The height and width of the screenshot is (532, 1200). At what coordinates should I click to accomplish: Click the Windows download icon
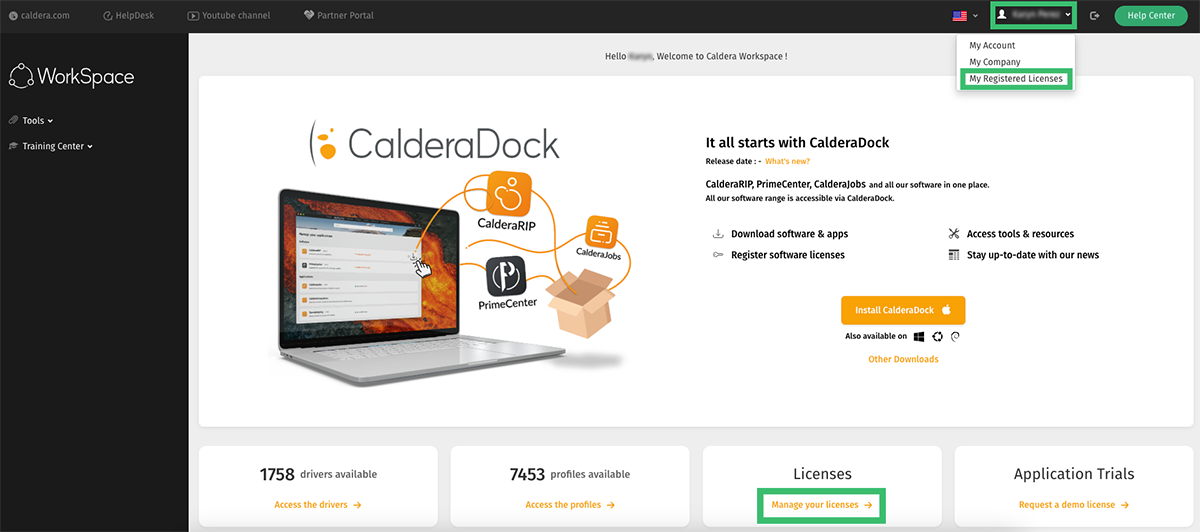coord(918,337)
